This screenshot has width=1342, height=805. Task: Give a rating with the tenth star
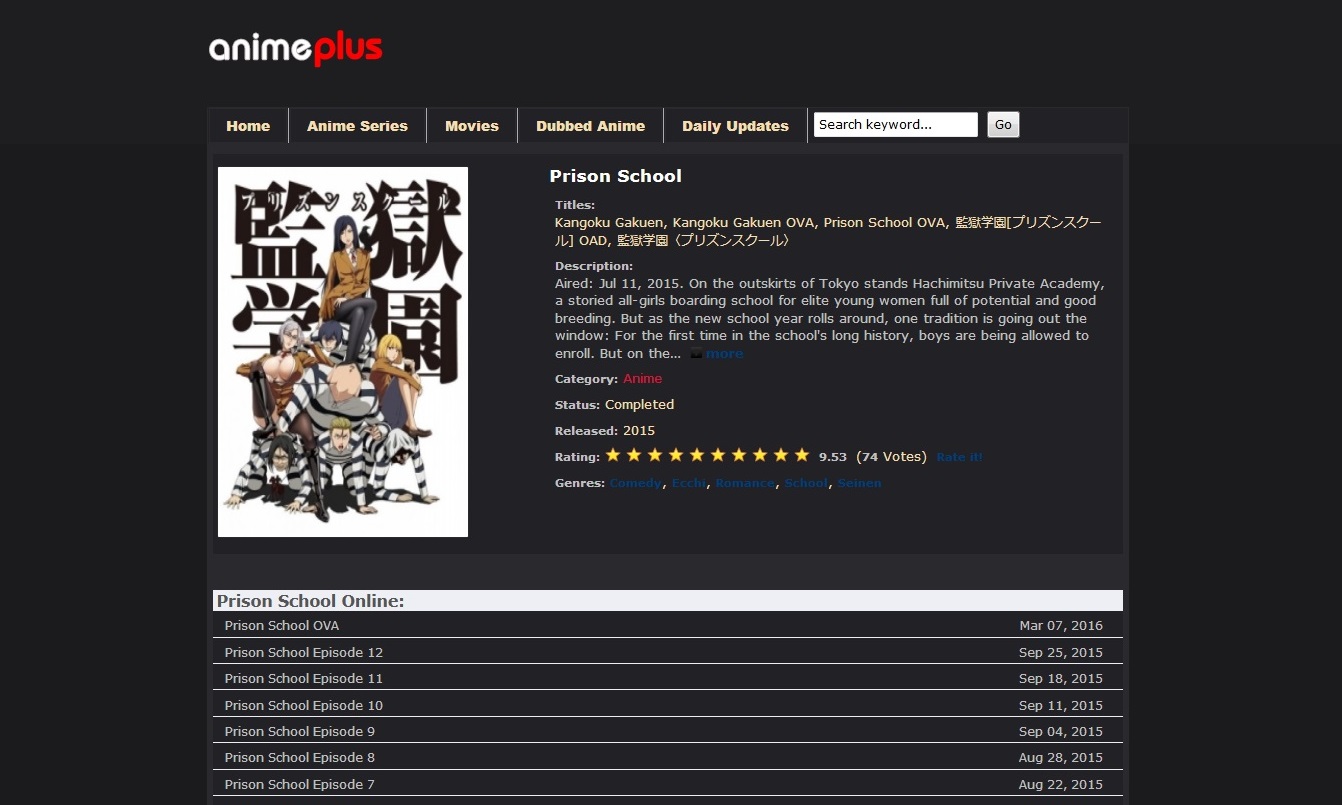tap(802, 455)
